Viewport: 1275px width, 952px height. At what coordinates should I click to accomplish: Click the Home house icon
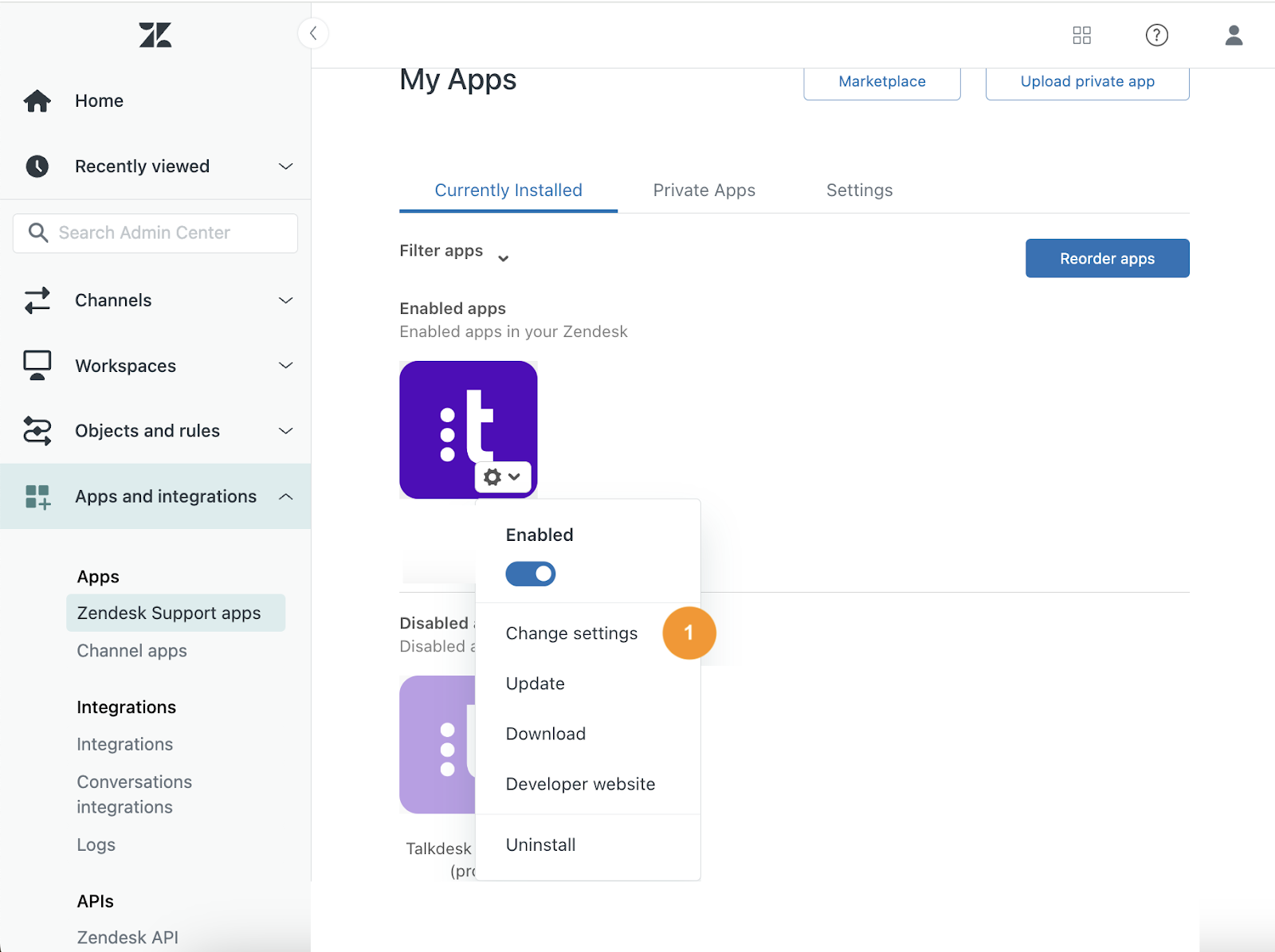[37, 101]
